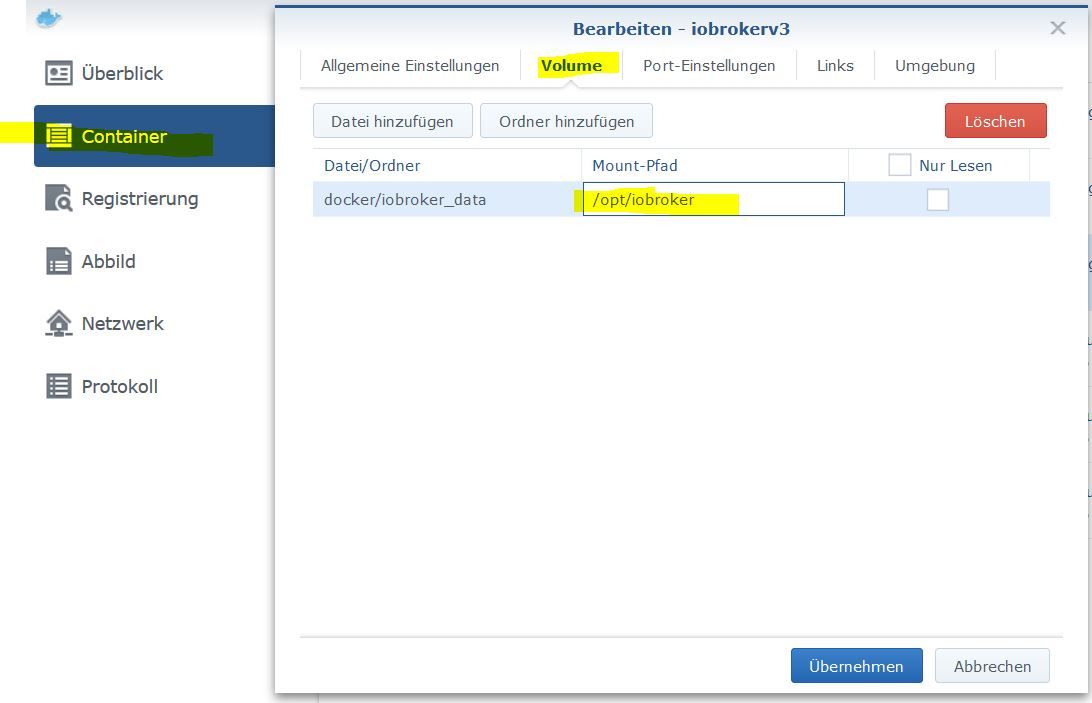The image size is (1092, 703).
Task: Go to the Links tab
Action: coord(835,65)
